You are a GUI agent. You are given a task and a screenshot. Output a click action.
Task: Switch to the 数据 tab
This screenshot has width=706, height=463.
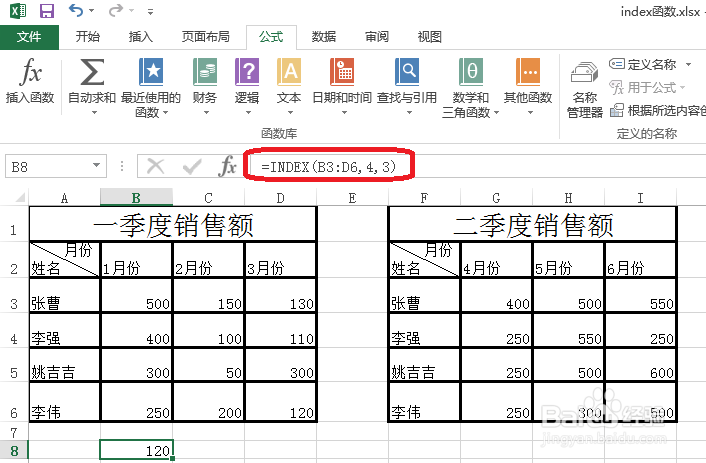[324, 36]
